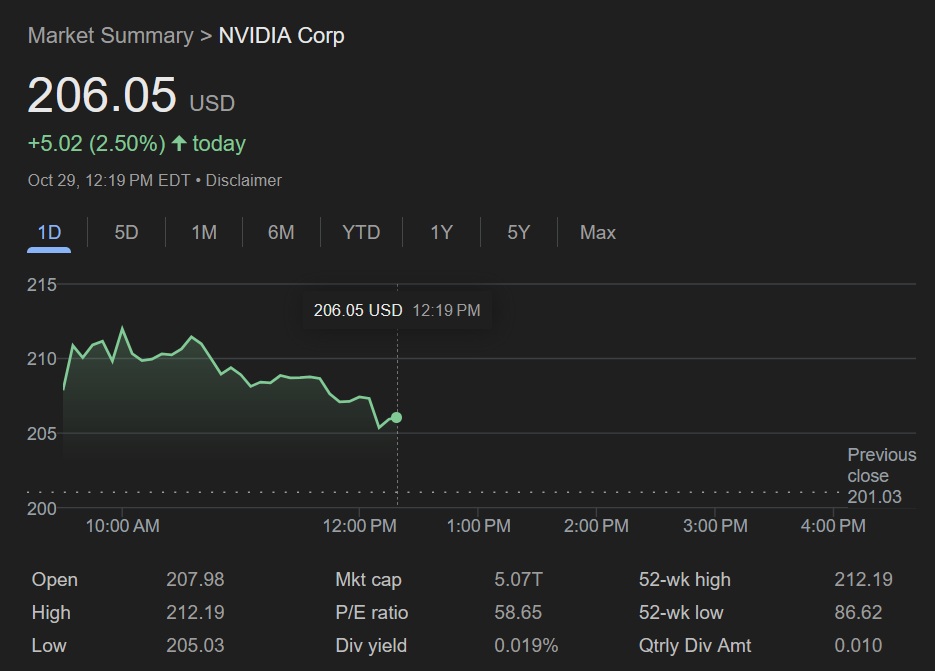The image size is (935, 671).
Task: Click the Previous close label
Action: click(881, 466)
